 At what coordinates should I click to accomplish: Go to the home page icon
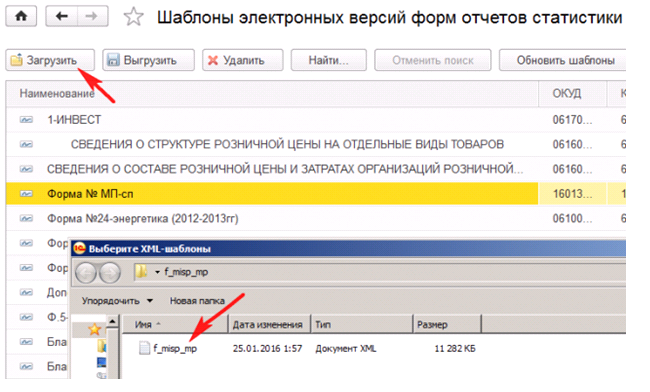[21, 16]
